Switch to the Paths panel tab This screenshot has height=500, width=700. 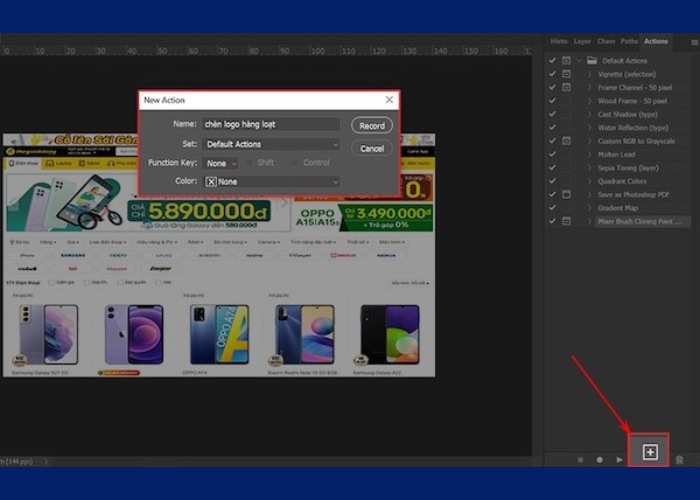(x=630, y=41)
